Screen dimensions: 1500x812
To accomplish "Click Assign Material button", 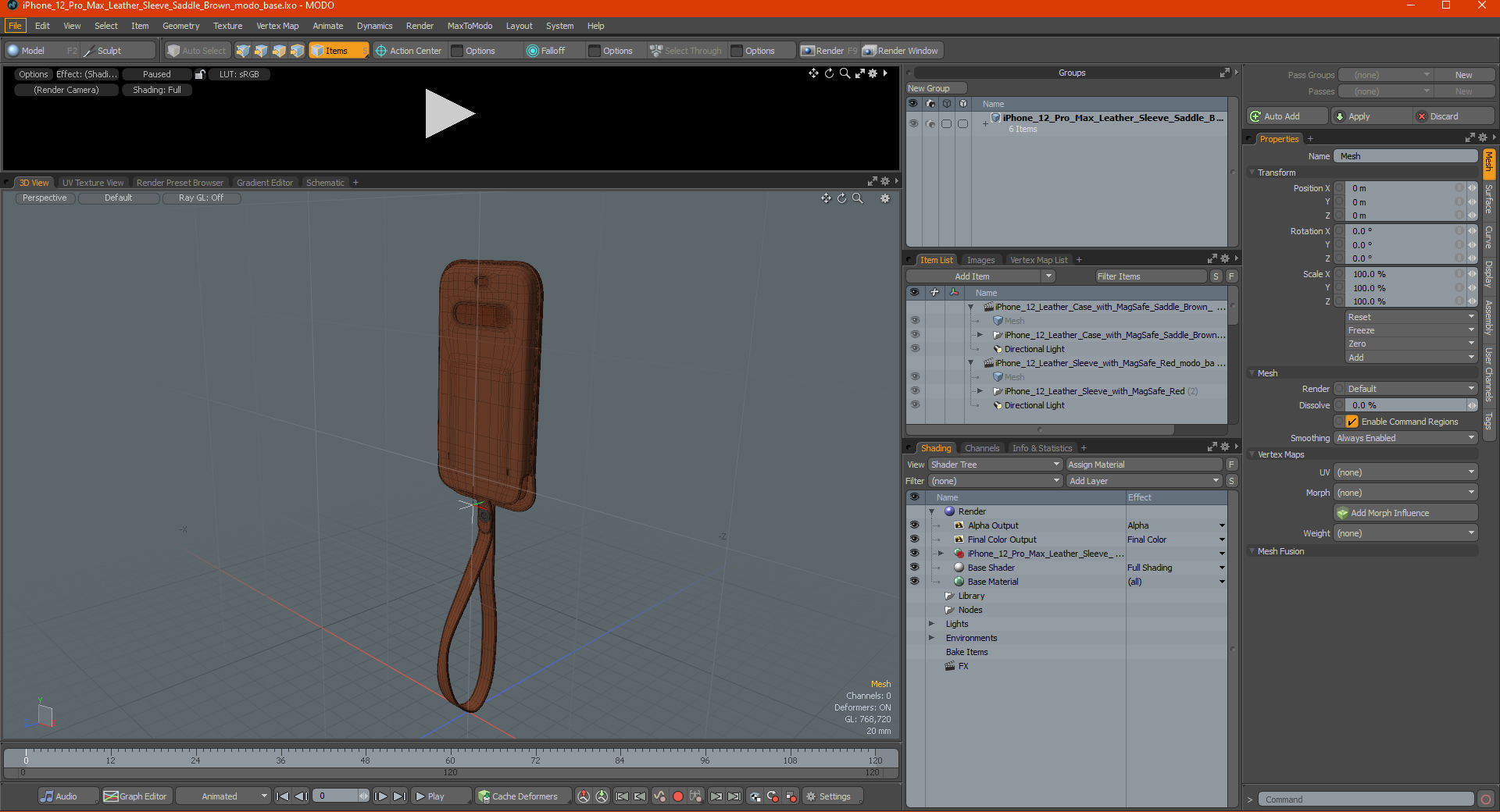I will click(1144, 465).
